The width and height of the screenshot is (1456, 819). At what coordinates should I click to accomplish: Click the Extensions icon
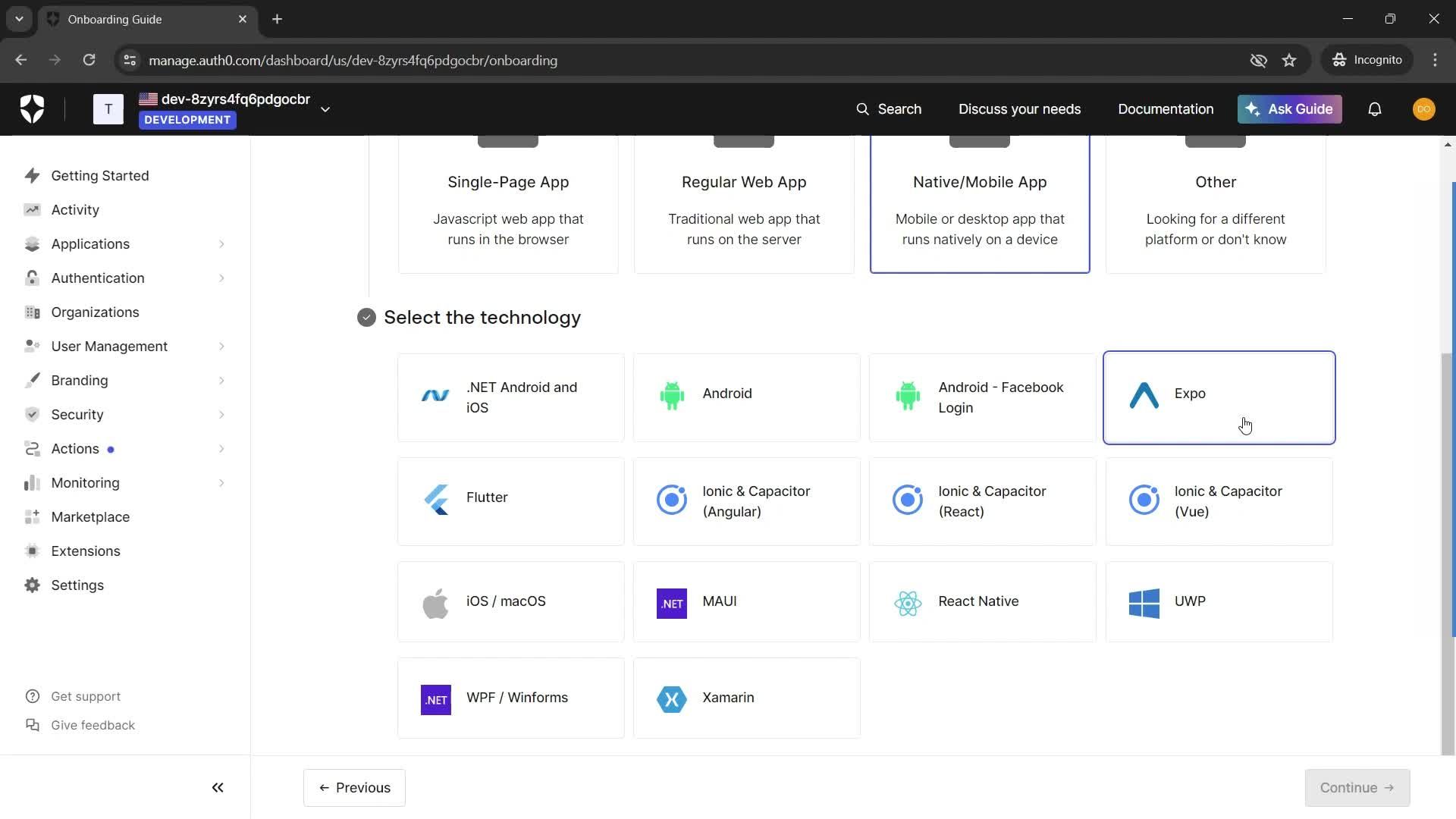click(32, 551)
